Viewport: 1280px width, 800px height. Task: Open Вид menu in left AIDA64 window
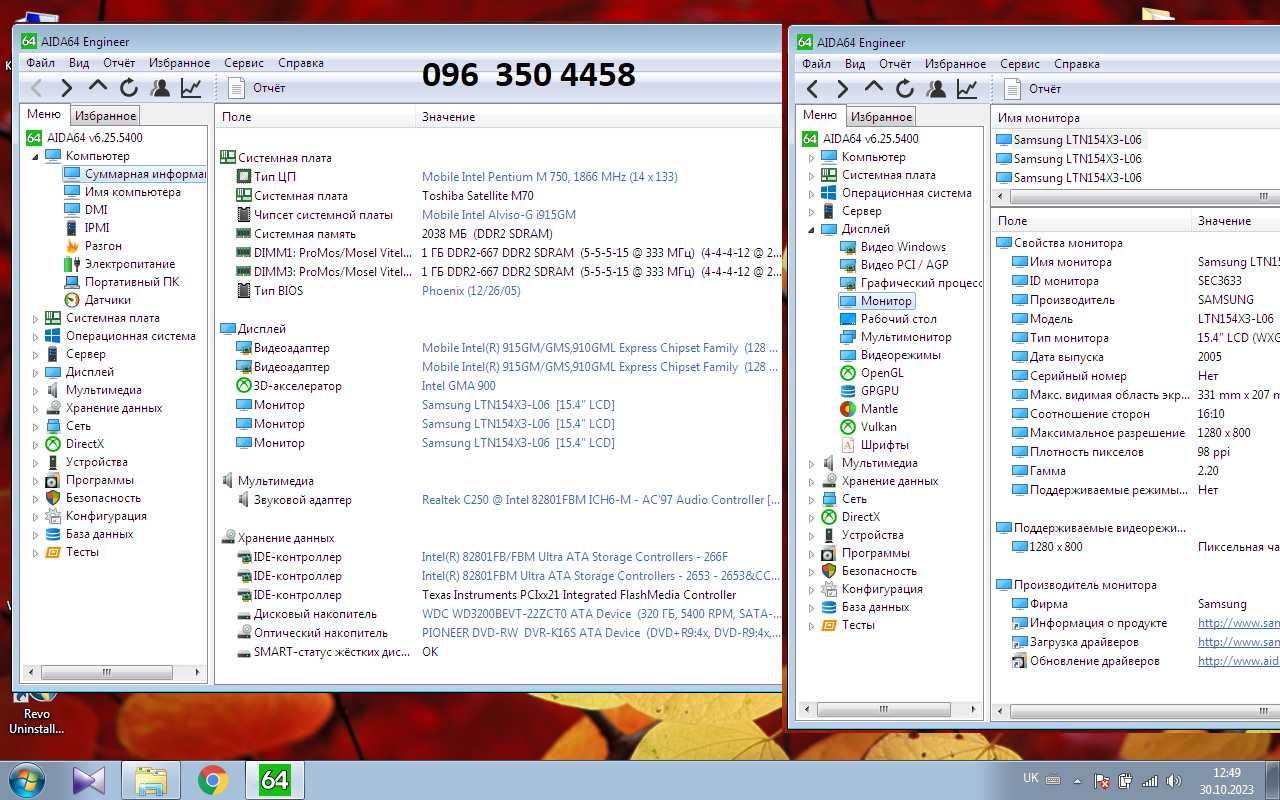click(79, 63)
